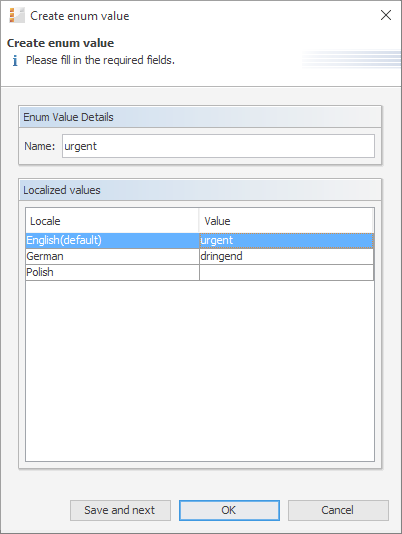Click the blue info icon
The height and width of the screenshot is (534, 402).
coord(15,61)
